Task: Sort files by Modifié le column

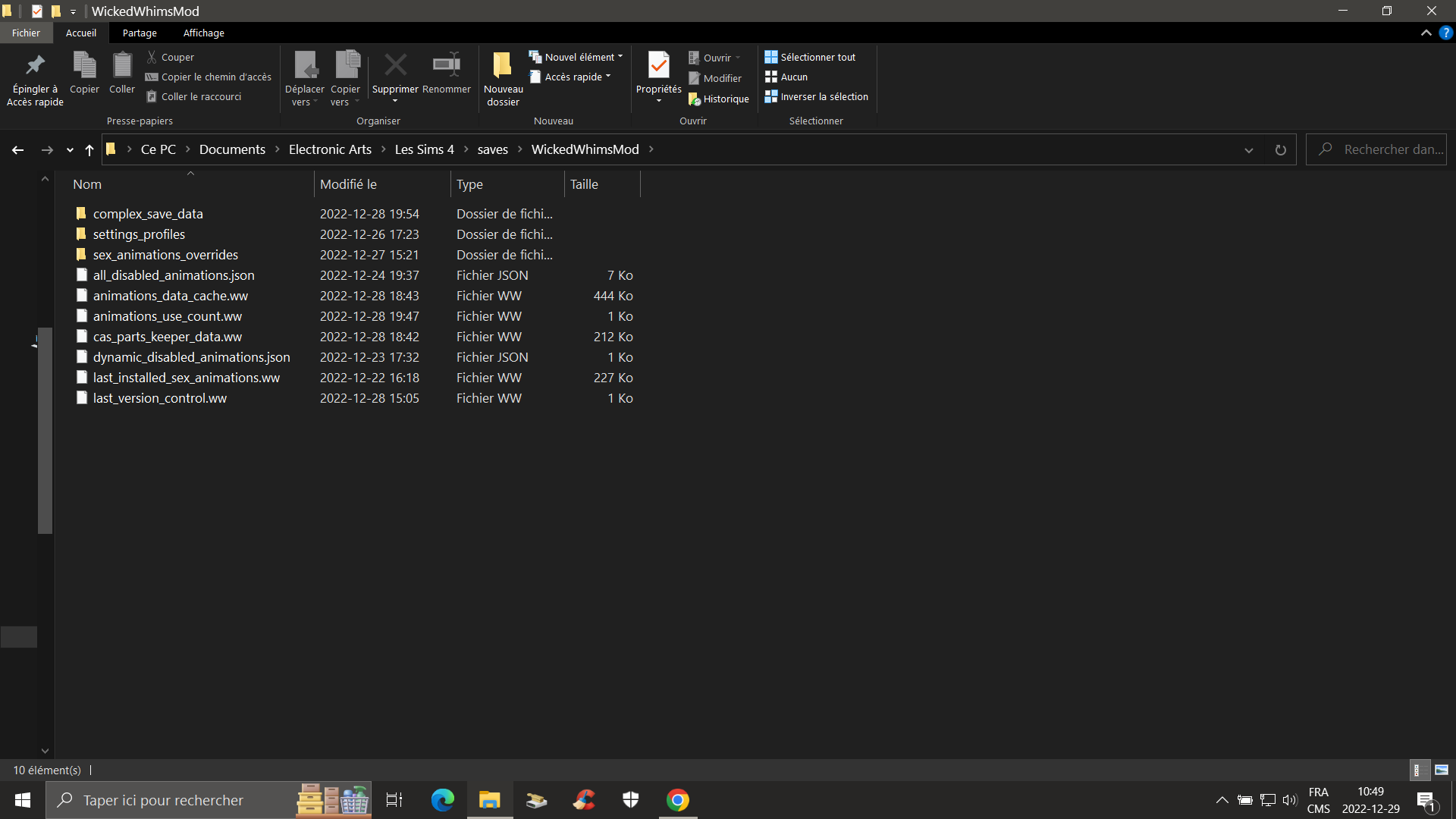Action: coord(382,184)
